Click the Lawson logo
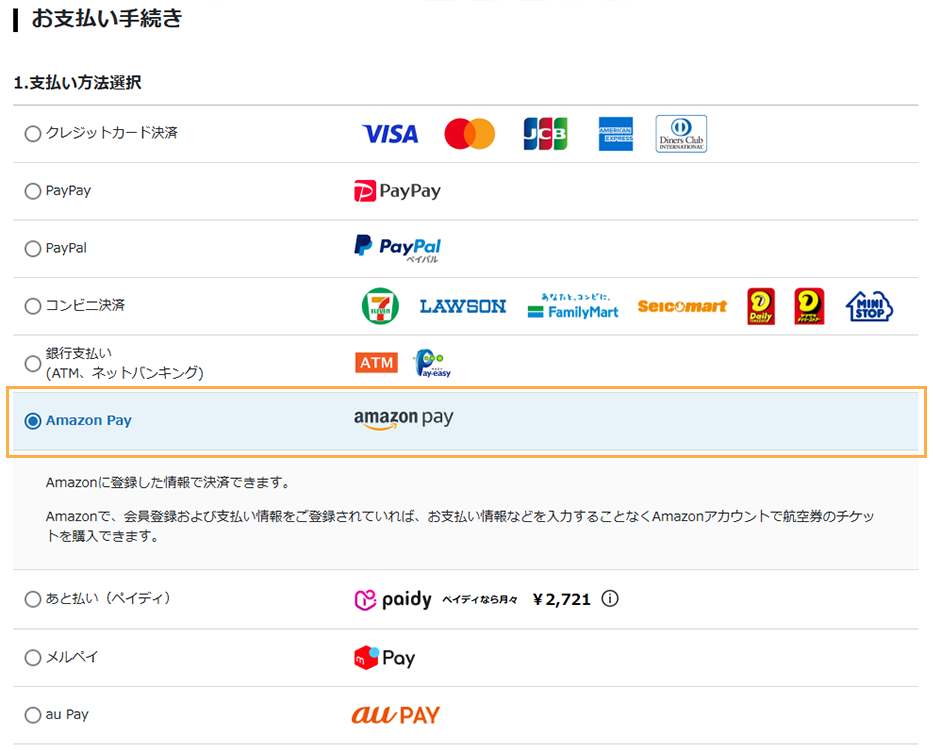Image resolution: width=933 pixels, height=751 pixels. tap(462, 307)
